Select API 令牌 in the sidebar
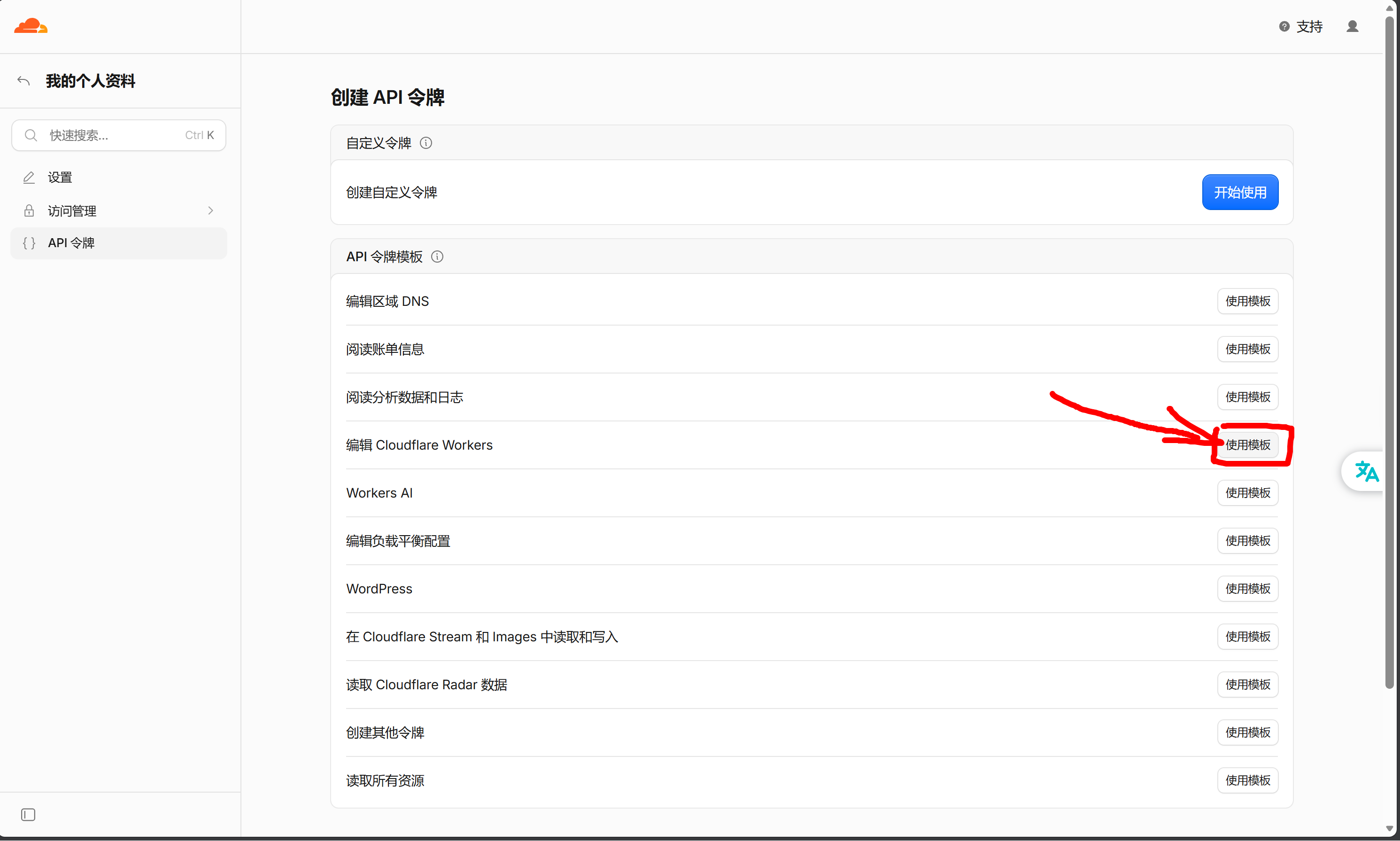The image size is (1400, 841). [118, 243]
